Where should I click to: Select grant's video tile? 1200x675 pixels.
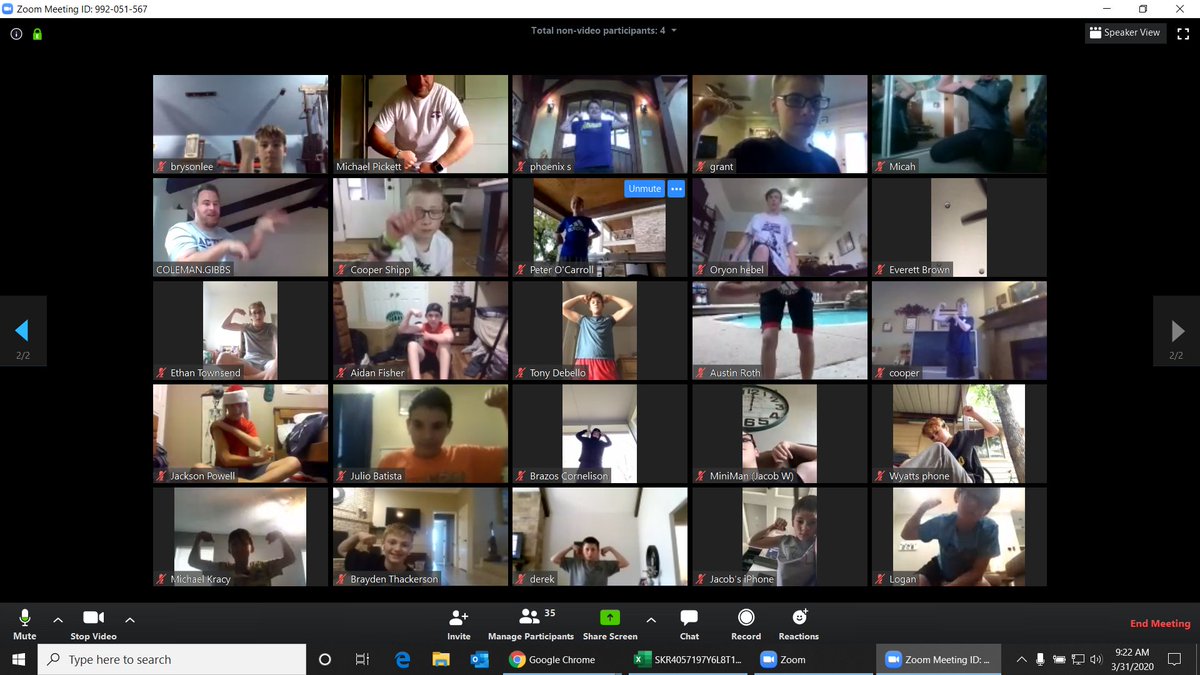click(x=780, y=124)
